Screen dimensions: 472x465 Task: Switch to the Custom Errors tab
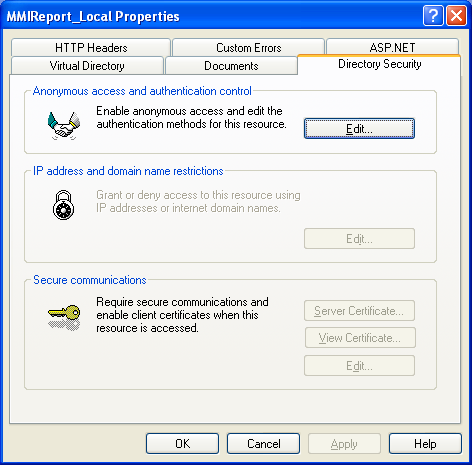click(x=248, y=47)
